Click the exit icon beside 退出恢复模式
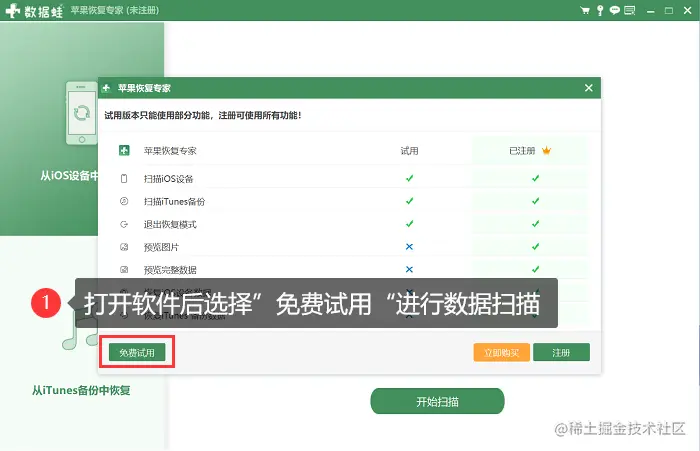Screen dimensions: 700x451 (x=124, y=224)
